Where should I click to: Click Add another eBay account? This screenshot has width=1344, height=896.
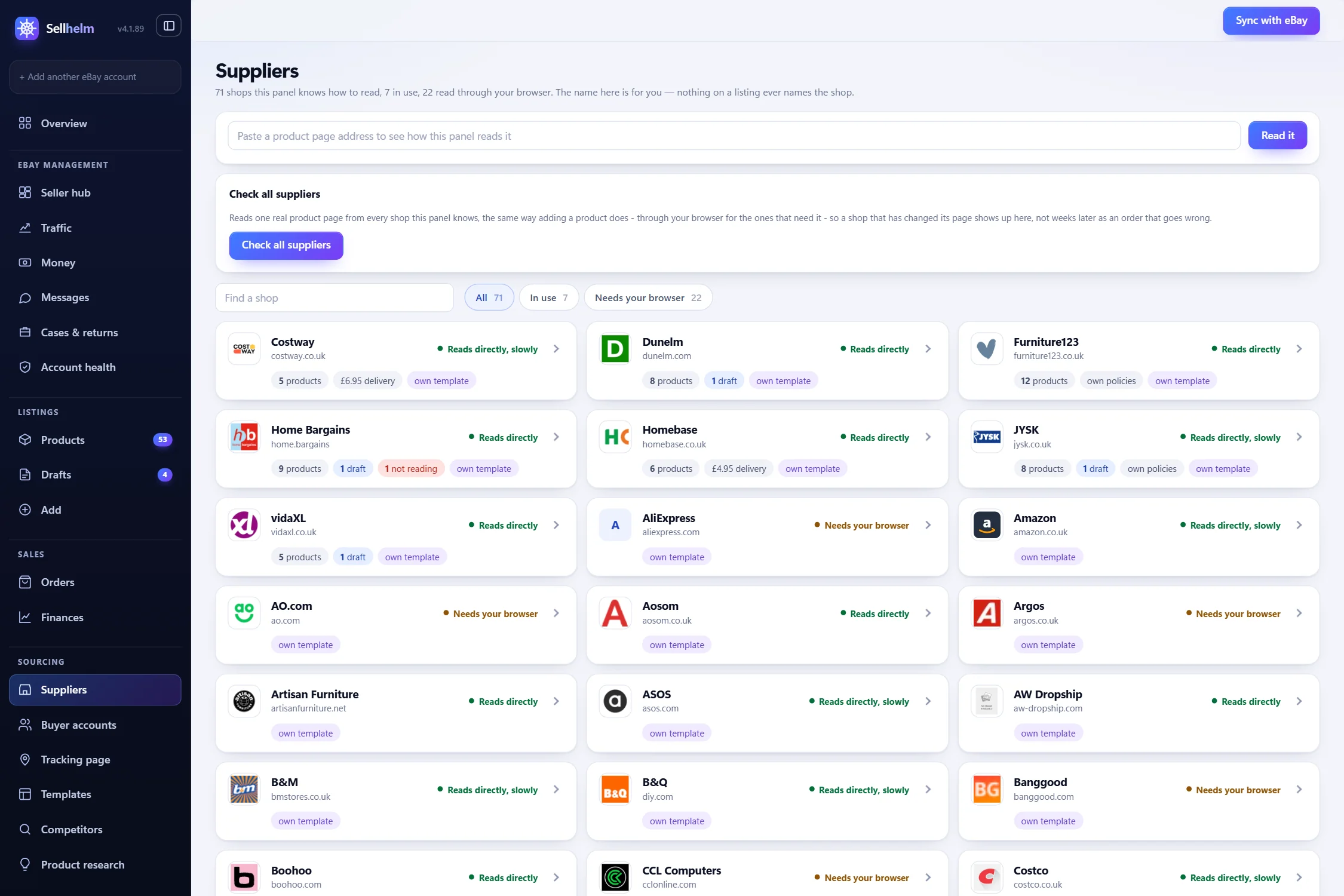95,76
